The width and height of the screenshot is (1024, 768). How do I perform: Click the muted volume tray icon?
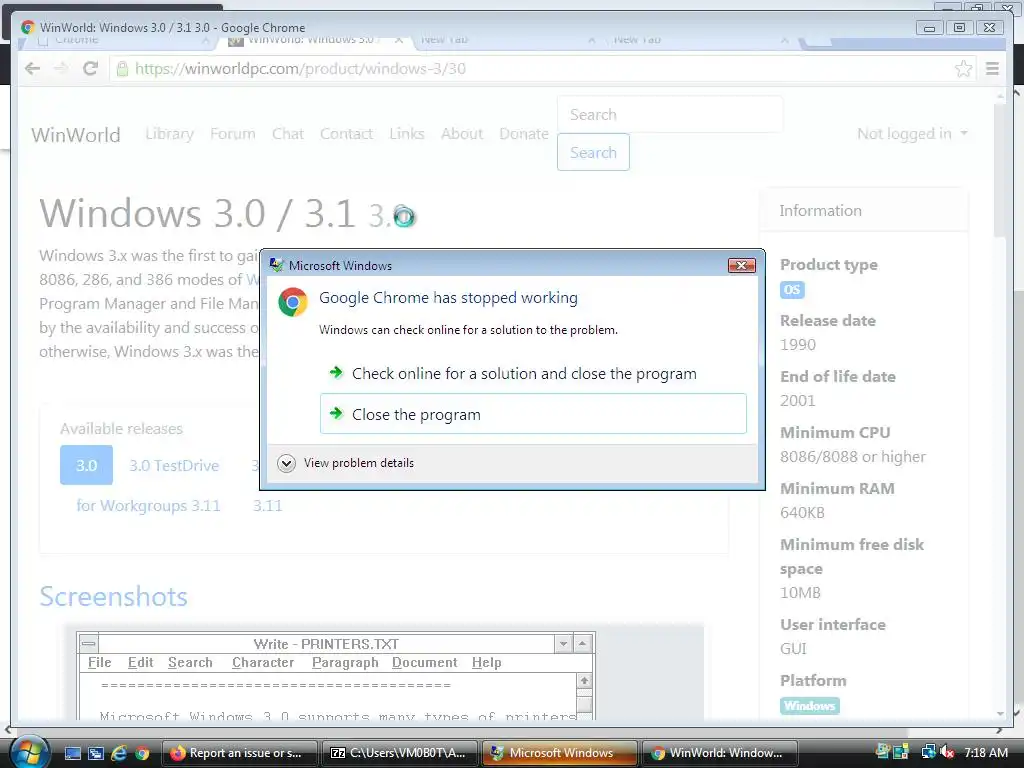pos(948,752)
